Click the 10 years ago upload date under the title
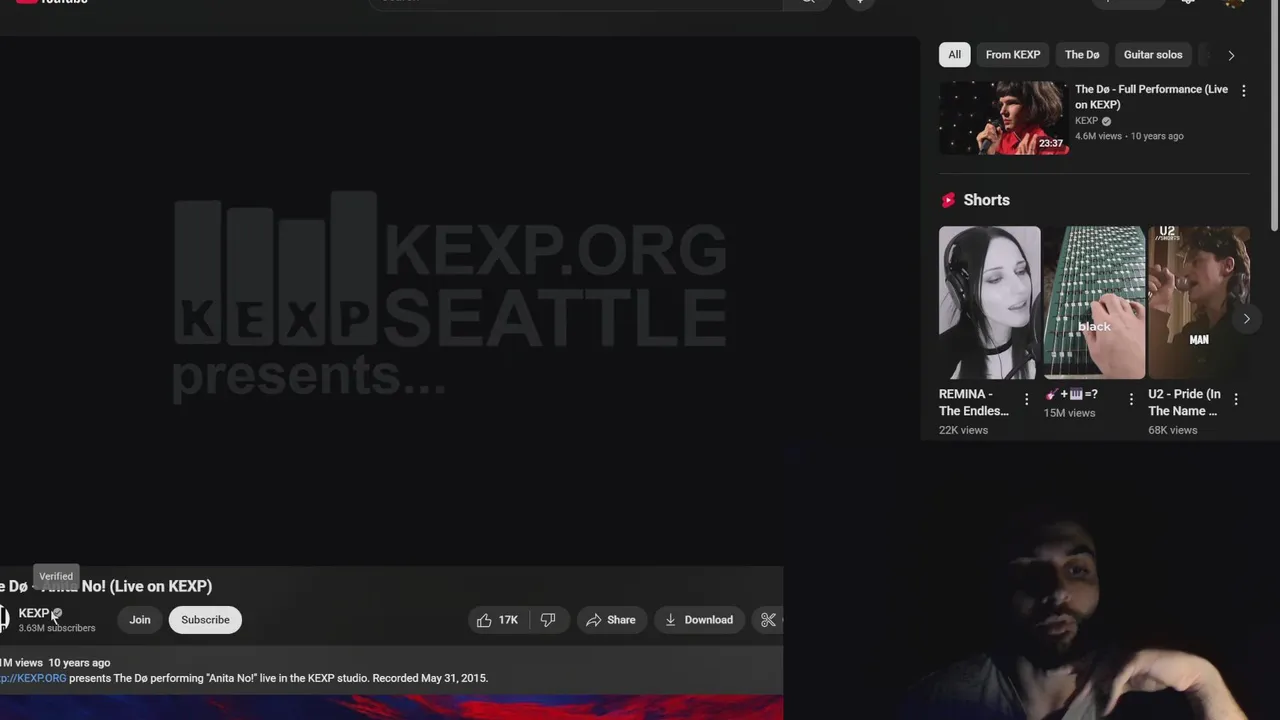Image resolution: width=1280 pixels, height=720 pixels. click(x=79, y=662)
